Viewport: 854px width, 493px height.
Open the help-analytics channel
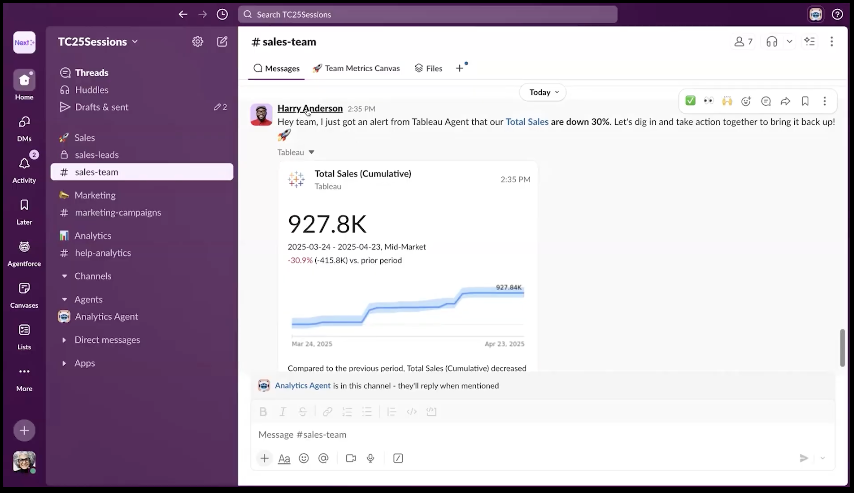(x=142, y=253)
